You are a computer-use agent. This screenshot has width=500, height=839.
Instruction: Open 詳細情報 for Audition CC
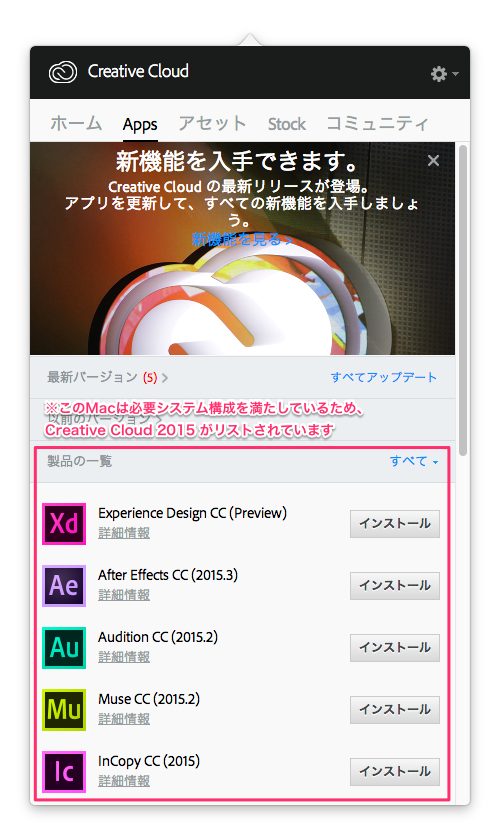coord(124,657)
